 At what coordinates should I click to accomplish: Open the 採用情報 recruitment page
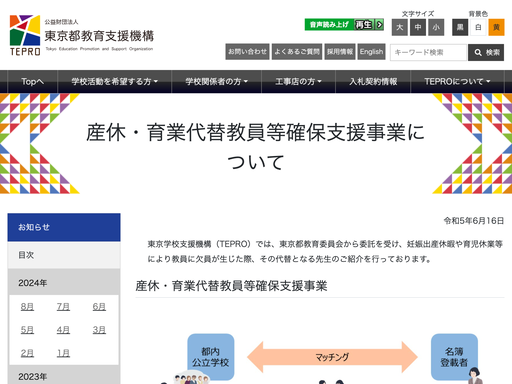click(x=340, y=52)
